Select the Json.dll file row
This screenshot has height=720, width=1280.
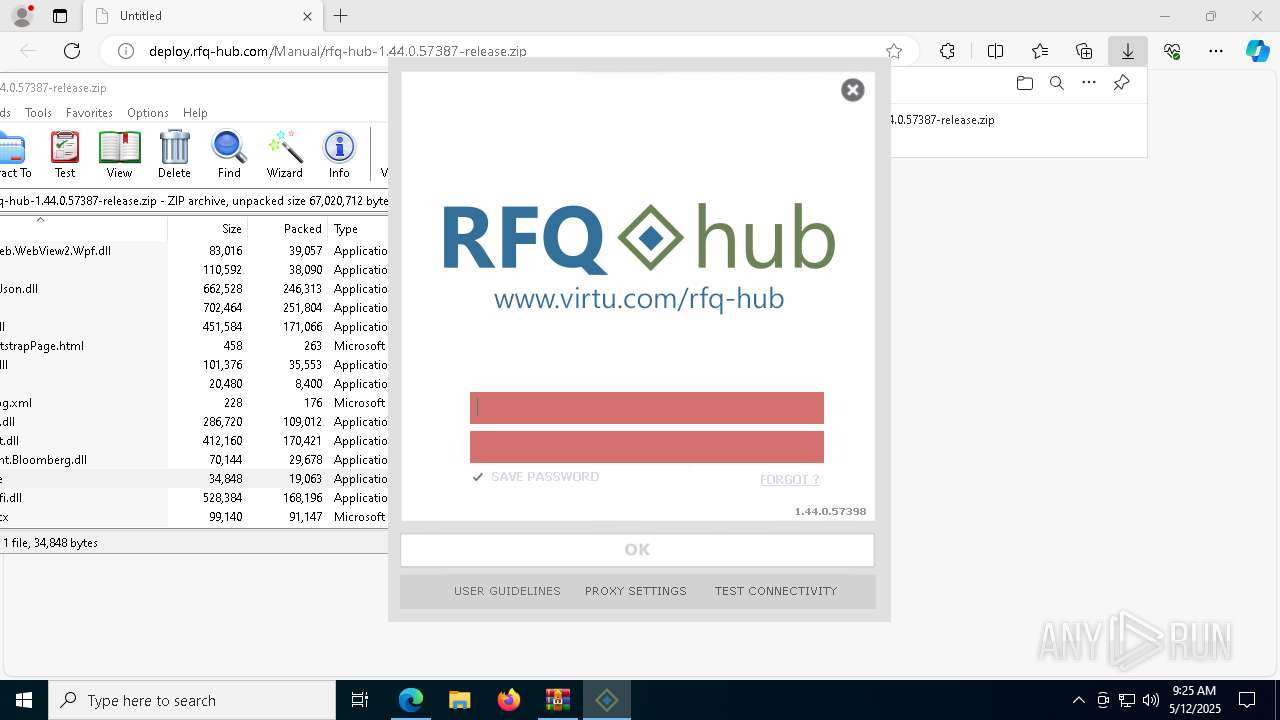click(x=194, y=289)
